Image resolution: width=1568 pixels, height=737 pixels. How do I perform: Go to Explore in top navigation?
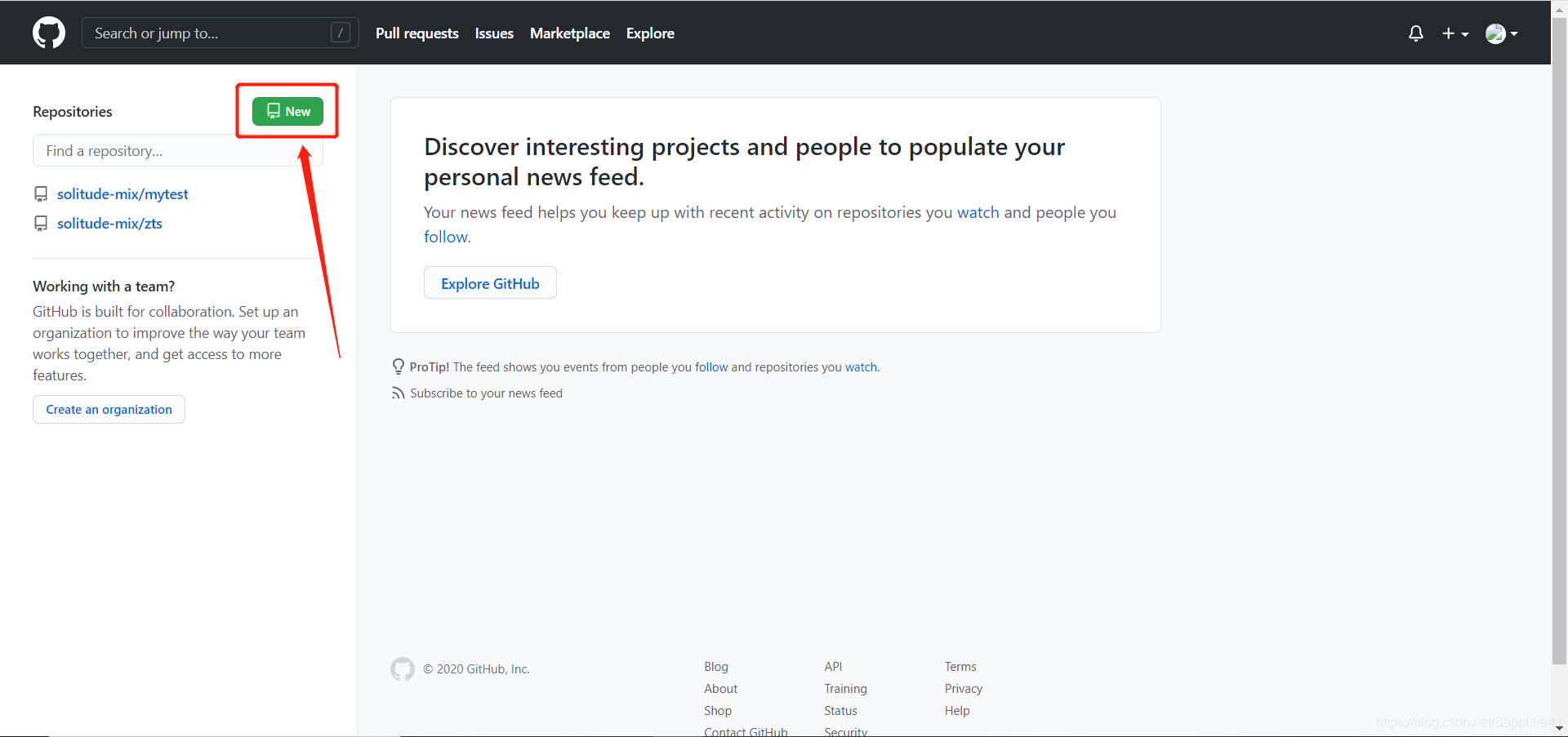coord(650,33)
